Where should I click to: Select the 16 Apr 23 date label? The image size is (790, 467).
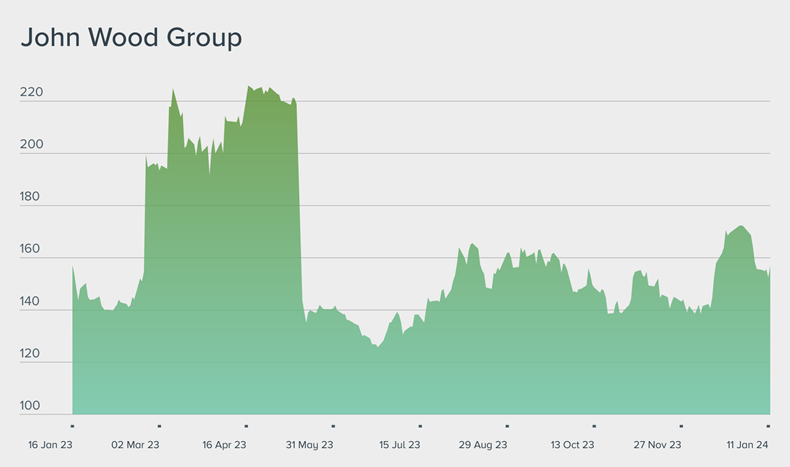point(224,444)
